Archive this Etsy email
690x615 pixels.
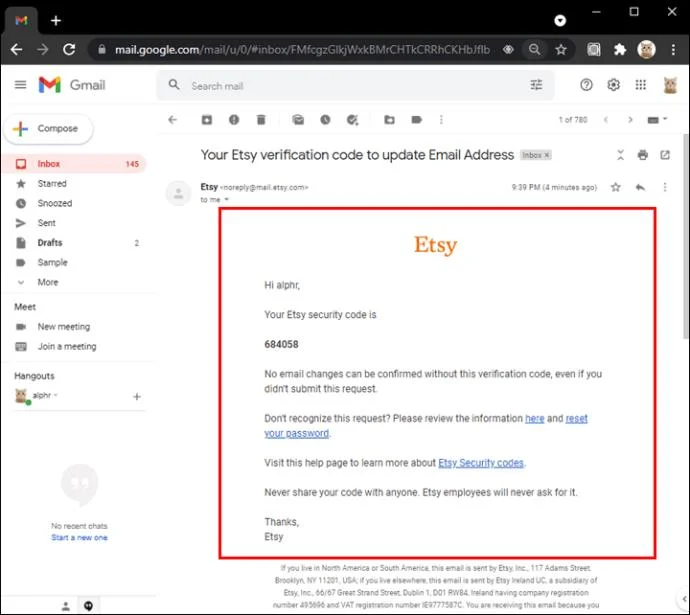207,120
